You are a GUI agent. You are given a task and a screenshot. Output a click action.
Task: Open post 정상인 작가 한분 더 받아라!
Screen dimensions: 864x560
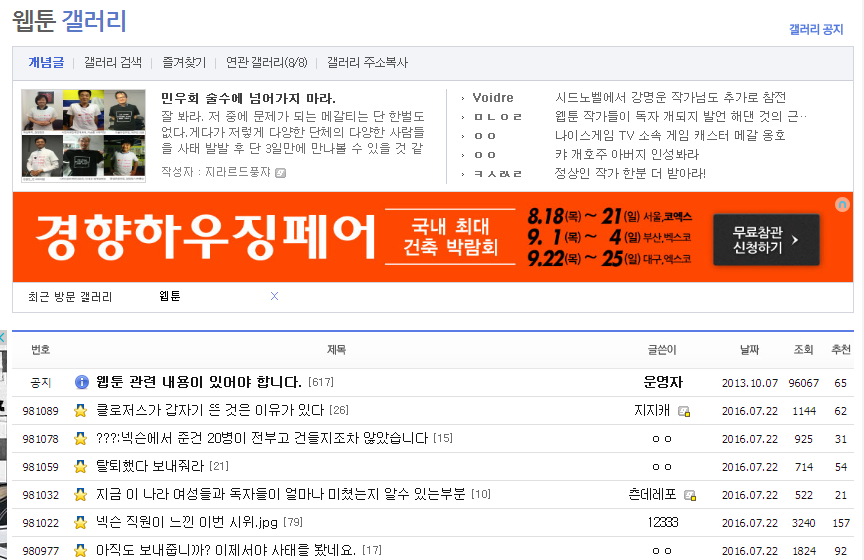630,174
